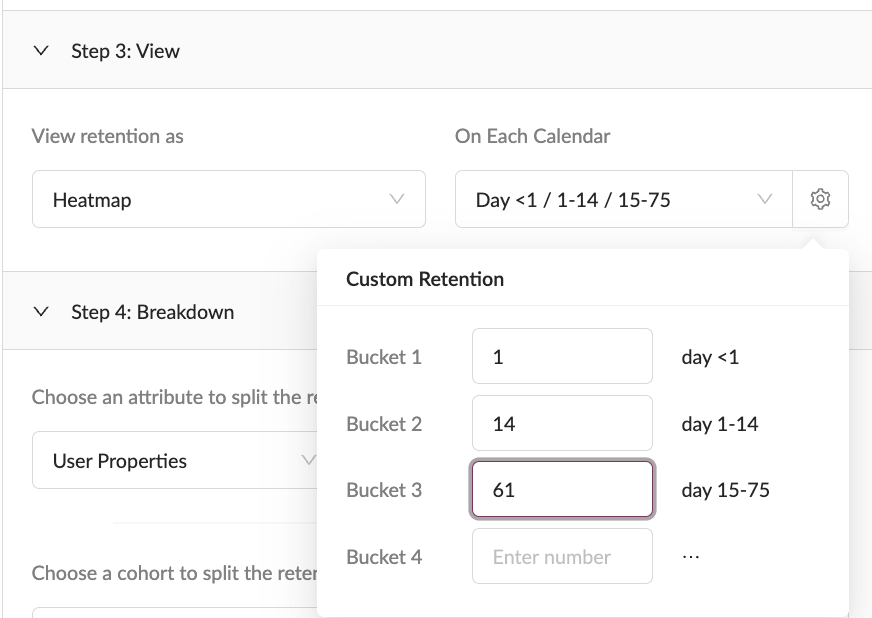Open the Day <1 / 1-14 / 15-75 dropdown
872x618 pixels.
pyautogui.click(x=623, y=199)
